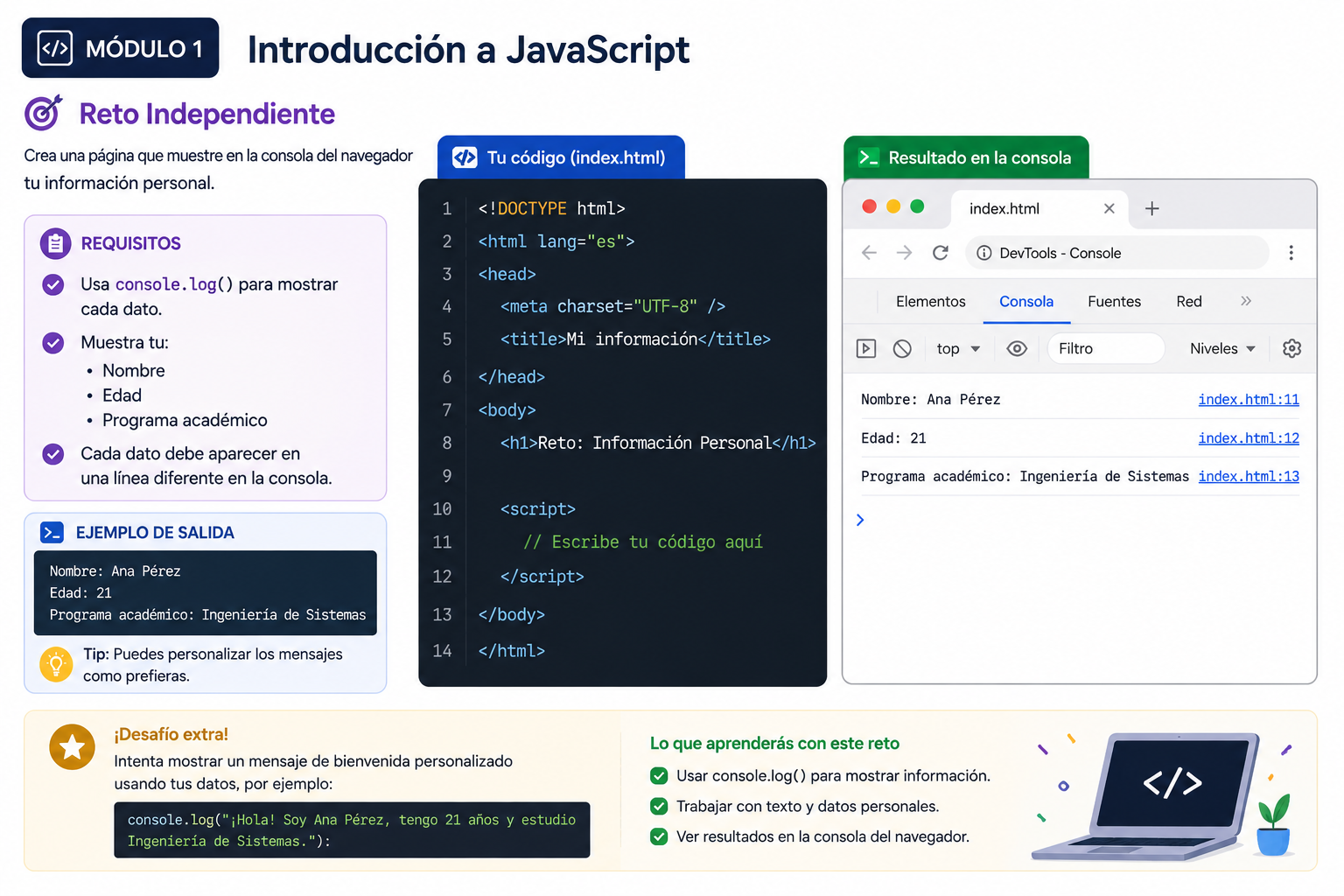This screenshot has height=896, width=1344.
Task: Open the top context dropdown
Action: click(x=958, y=348)
